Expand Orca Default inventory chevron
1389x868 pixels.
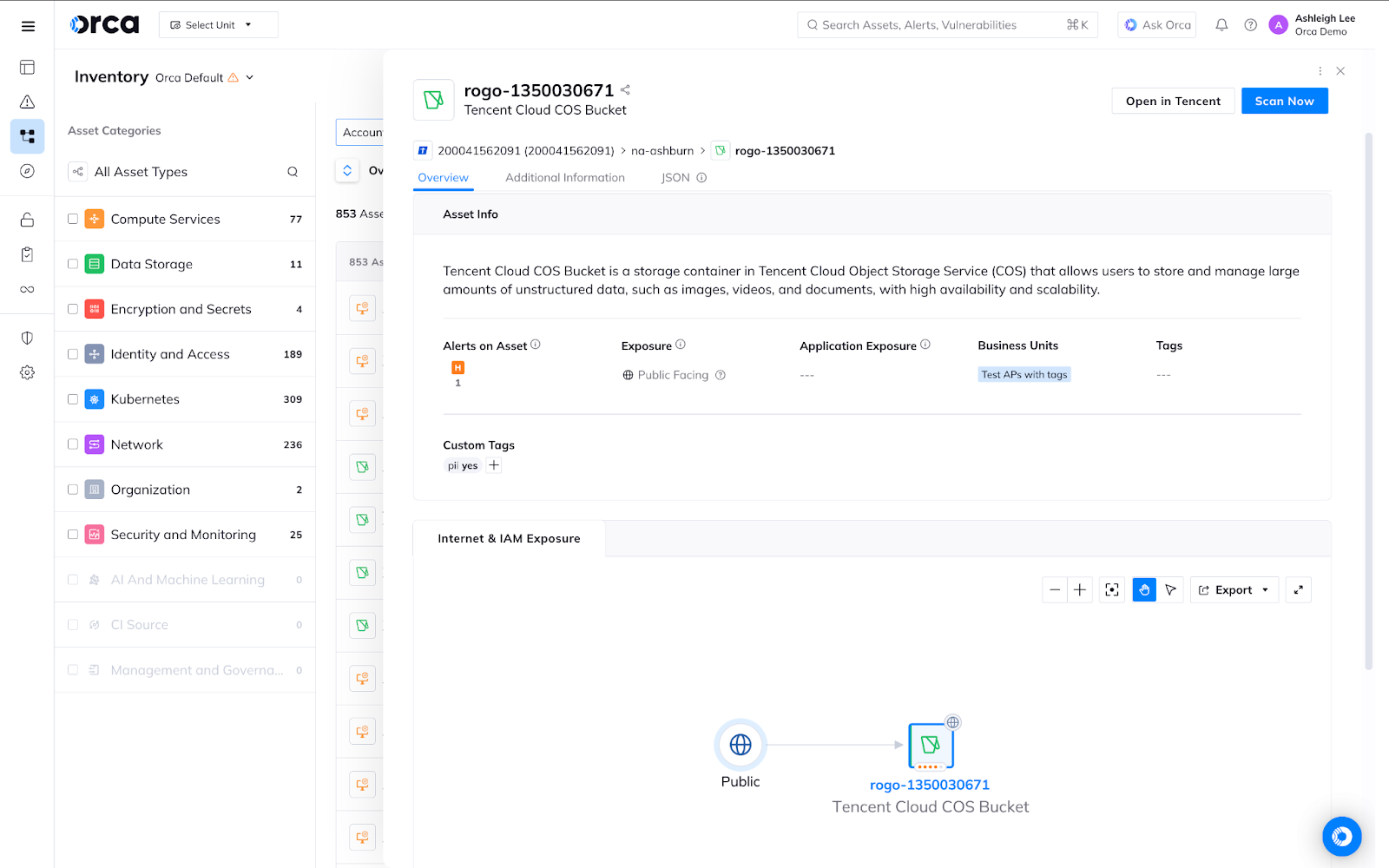click(250, 77)
